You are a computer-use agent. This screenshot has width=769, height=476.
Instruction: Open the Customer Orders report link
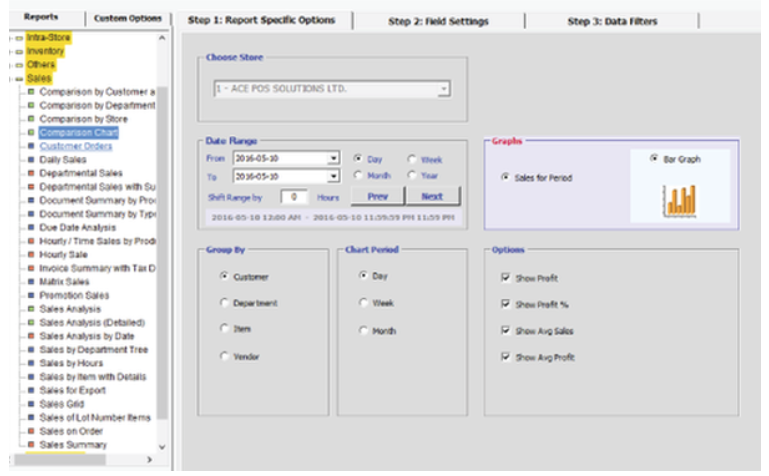pos(76,146)
